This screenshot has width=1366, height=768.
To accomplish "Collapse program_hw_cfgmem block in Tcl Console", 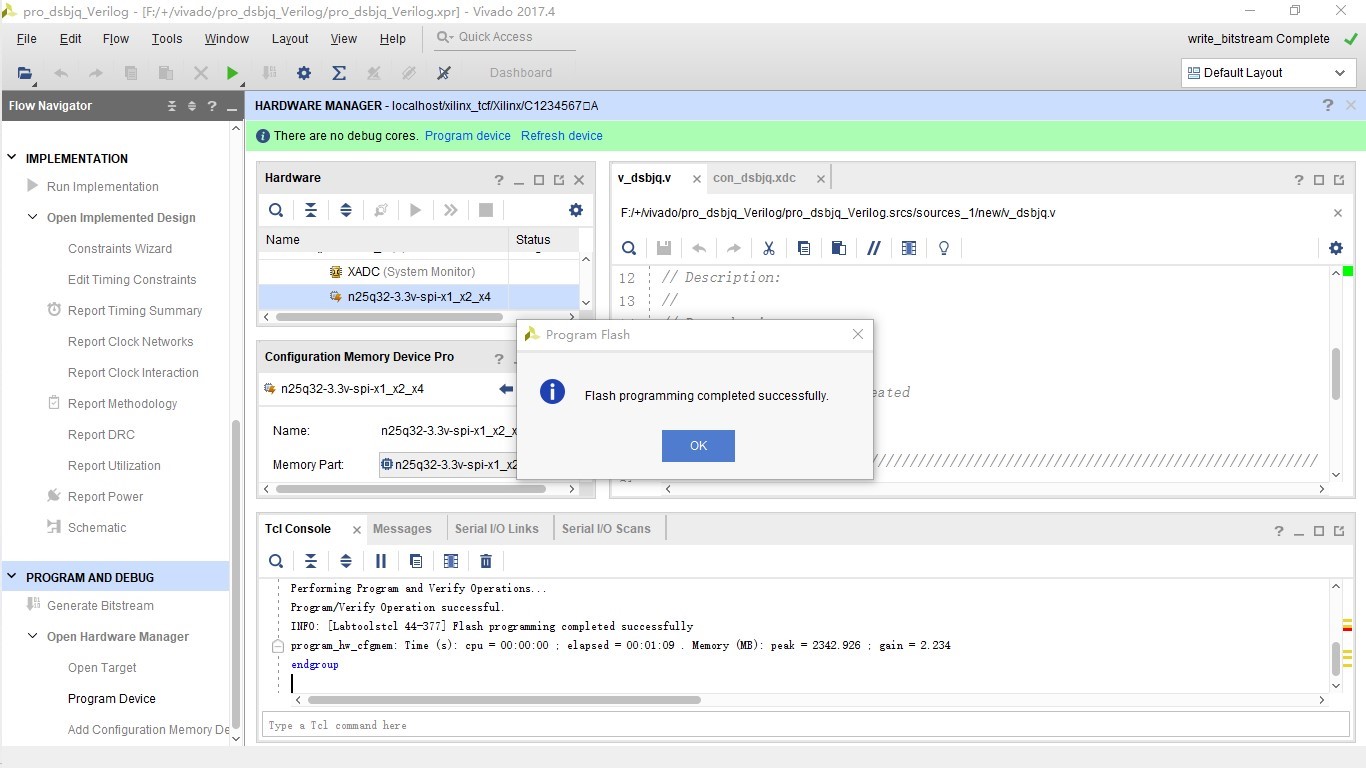I will point(278,646).
